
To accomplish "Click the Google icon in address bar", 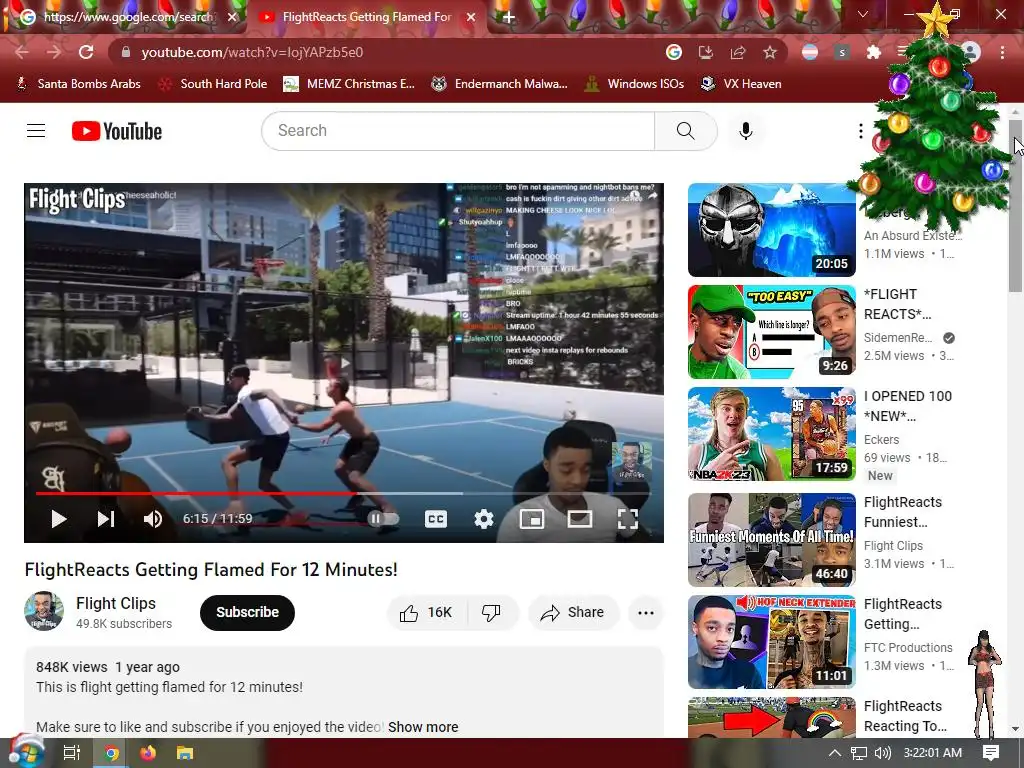I will 674,52.
